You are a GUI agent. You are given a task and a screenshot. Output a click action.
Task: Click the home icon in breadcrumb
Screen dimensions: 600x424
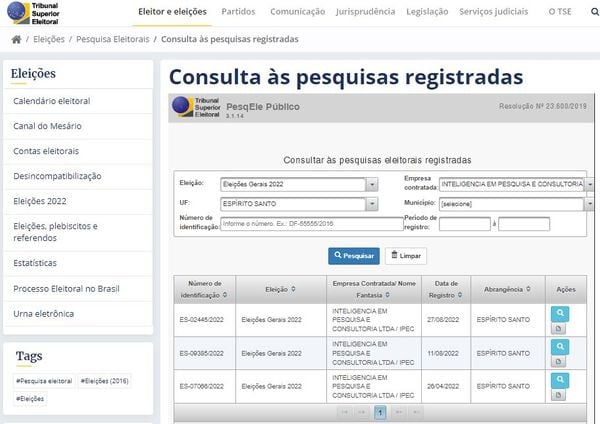[x=16, y=39]
